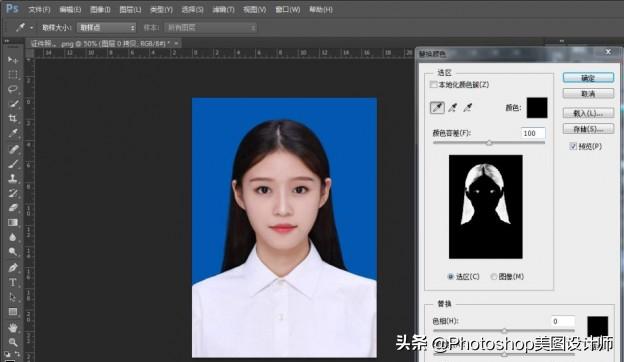Select the Move tool
Image resolution: width=624 pixels, height=362 pixels.
pos(13,60)
